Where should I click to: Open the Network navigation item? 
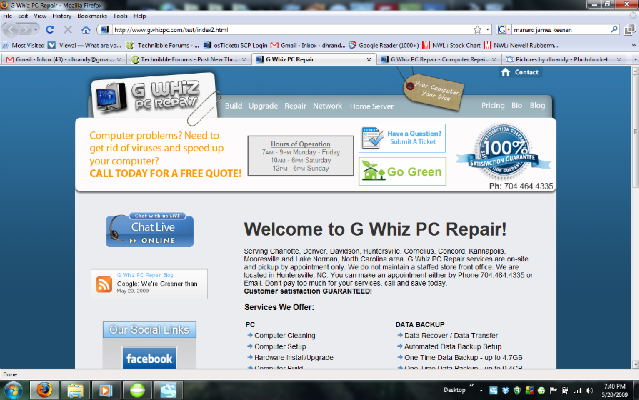pos(328,106)
